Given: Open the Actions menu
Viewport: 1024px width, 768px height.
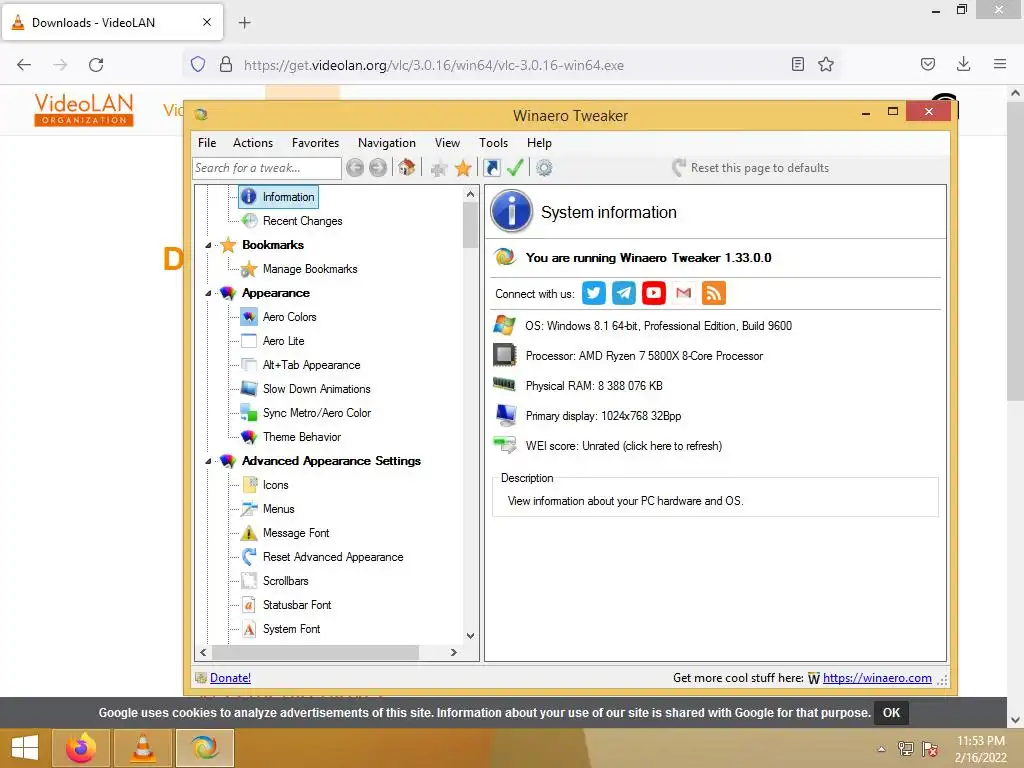Looking at the screenshot, I should coord(253,142).
